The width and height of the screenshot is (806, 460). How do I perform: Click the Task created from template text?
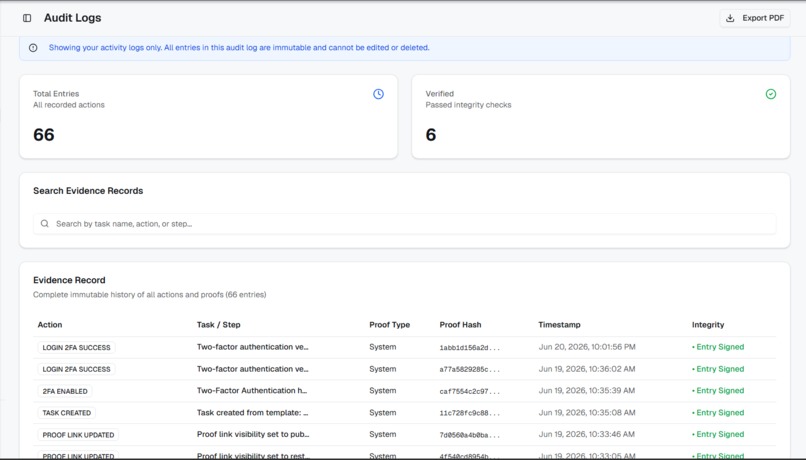pyautogui.click(x=252, y=413)
